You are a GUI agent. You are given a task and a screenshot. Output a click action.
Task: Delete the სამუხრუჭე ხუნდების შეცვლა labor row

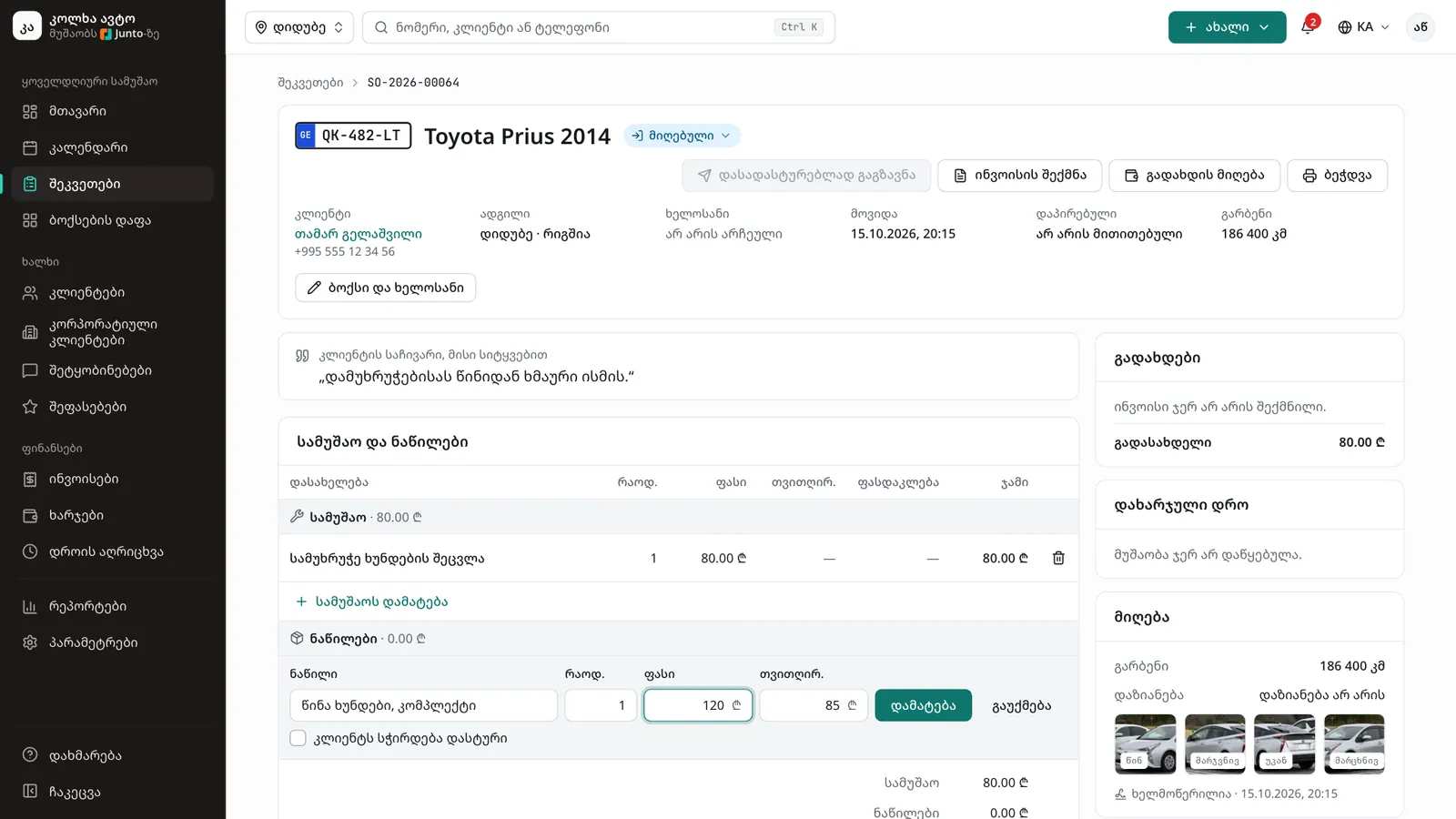1058,558
